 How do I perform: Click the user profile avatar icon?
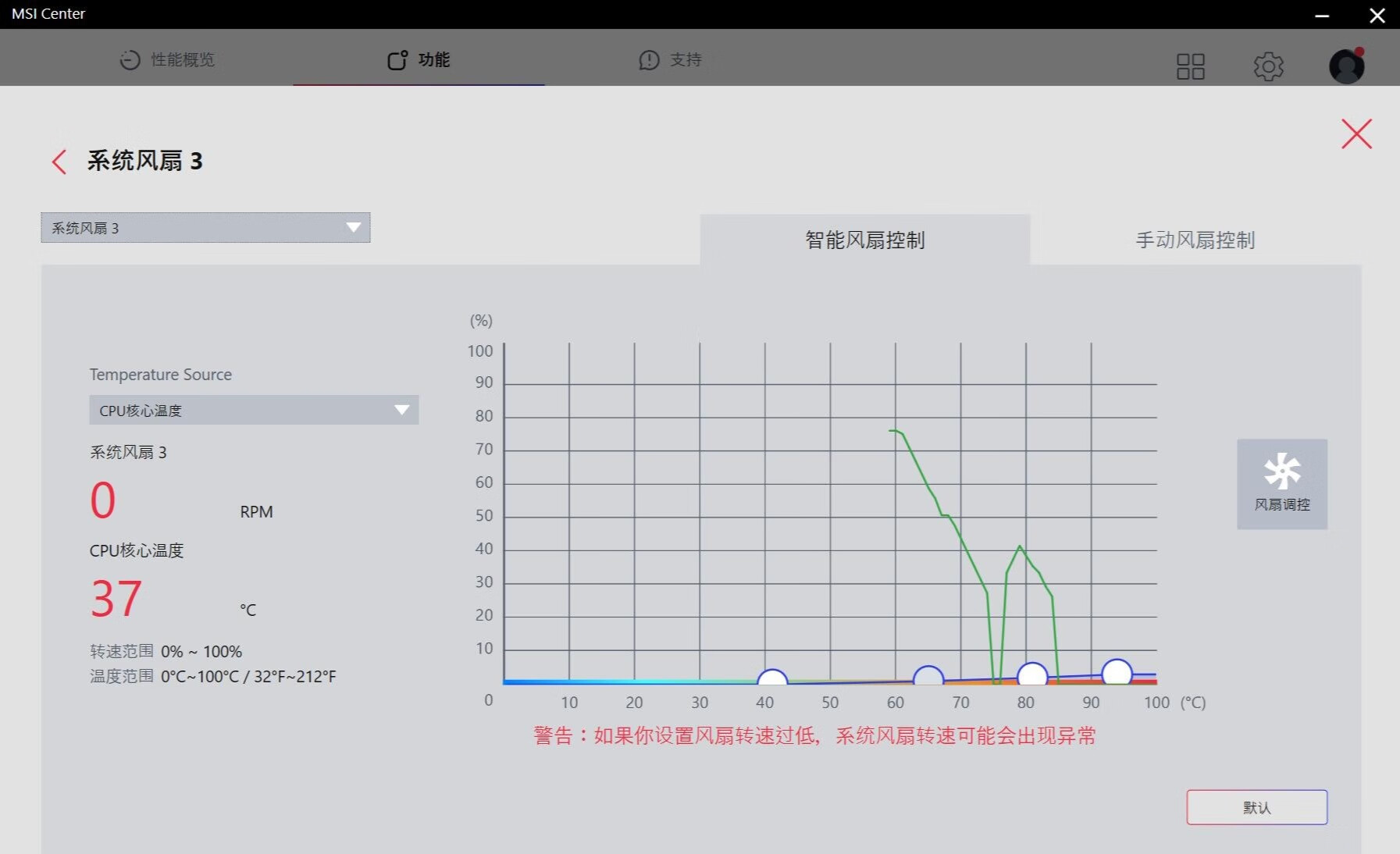[1346, 66]
